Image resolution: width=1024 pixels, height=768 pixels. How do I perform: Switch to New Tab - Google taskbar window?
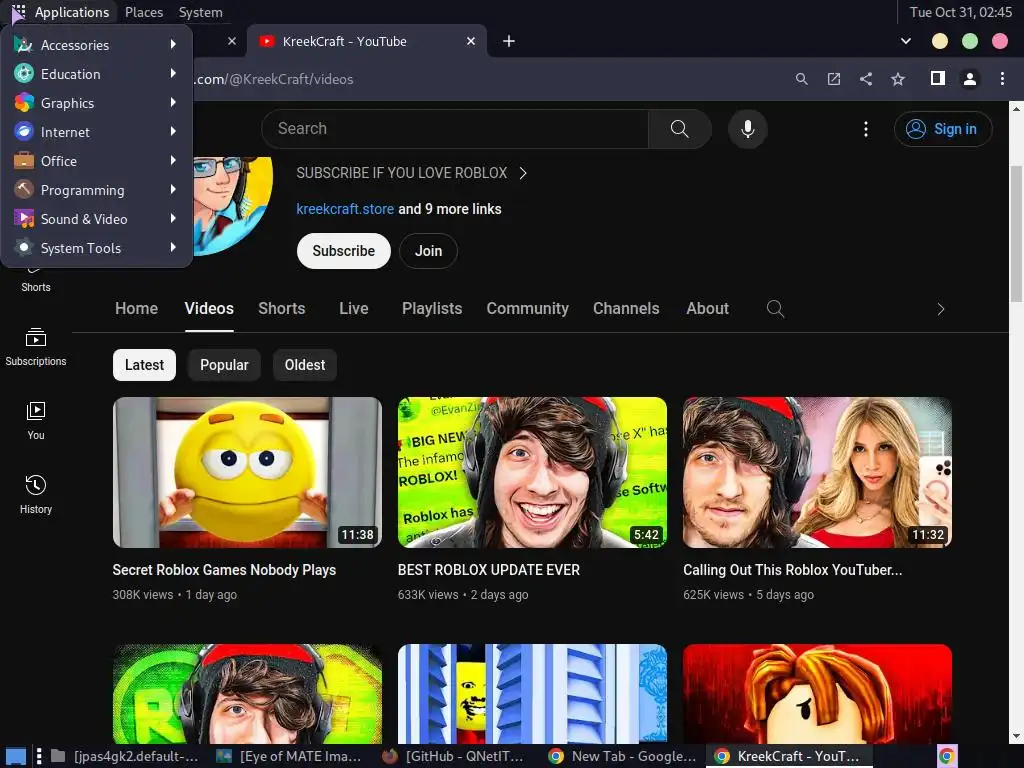click(x=624, y=756)
